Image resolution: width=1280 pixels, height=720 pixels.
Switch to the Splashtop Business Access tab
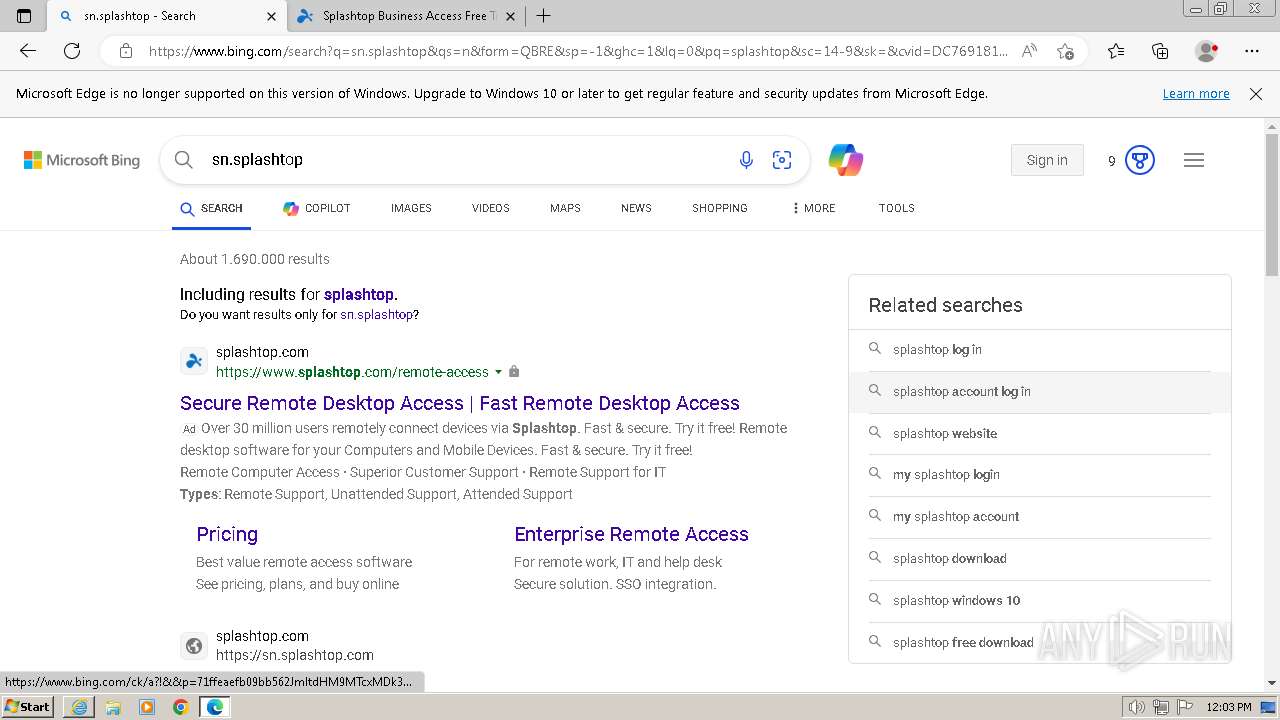tap(405, 16)
